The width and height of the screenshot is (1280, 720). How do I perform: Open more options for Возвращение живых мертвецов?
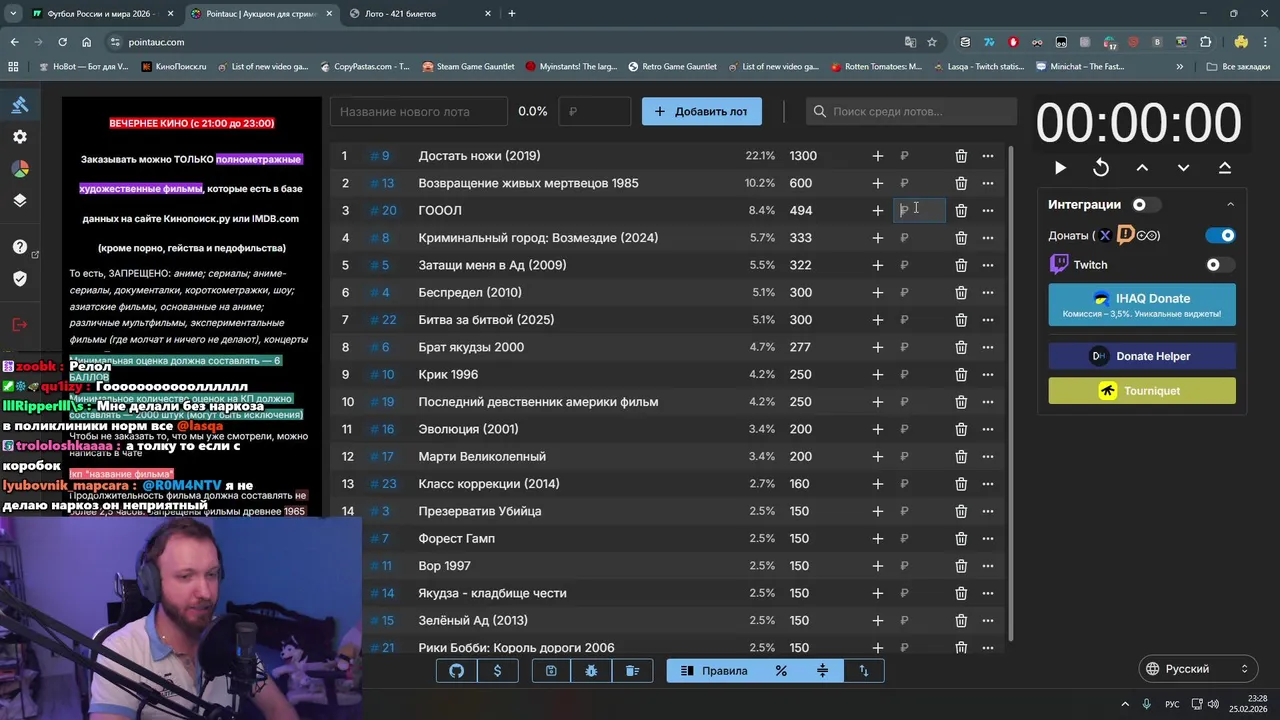point(988,183)
